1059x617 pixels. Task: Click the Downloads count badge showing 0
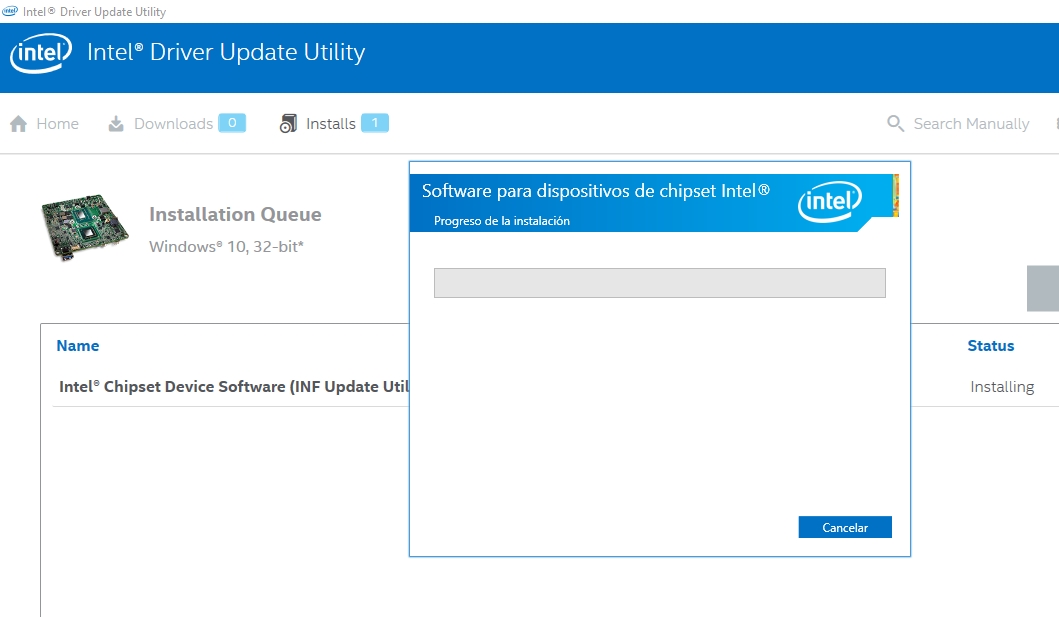click(232, 123)
